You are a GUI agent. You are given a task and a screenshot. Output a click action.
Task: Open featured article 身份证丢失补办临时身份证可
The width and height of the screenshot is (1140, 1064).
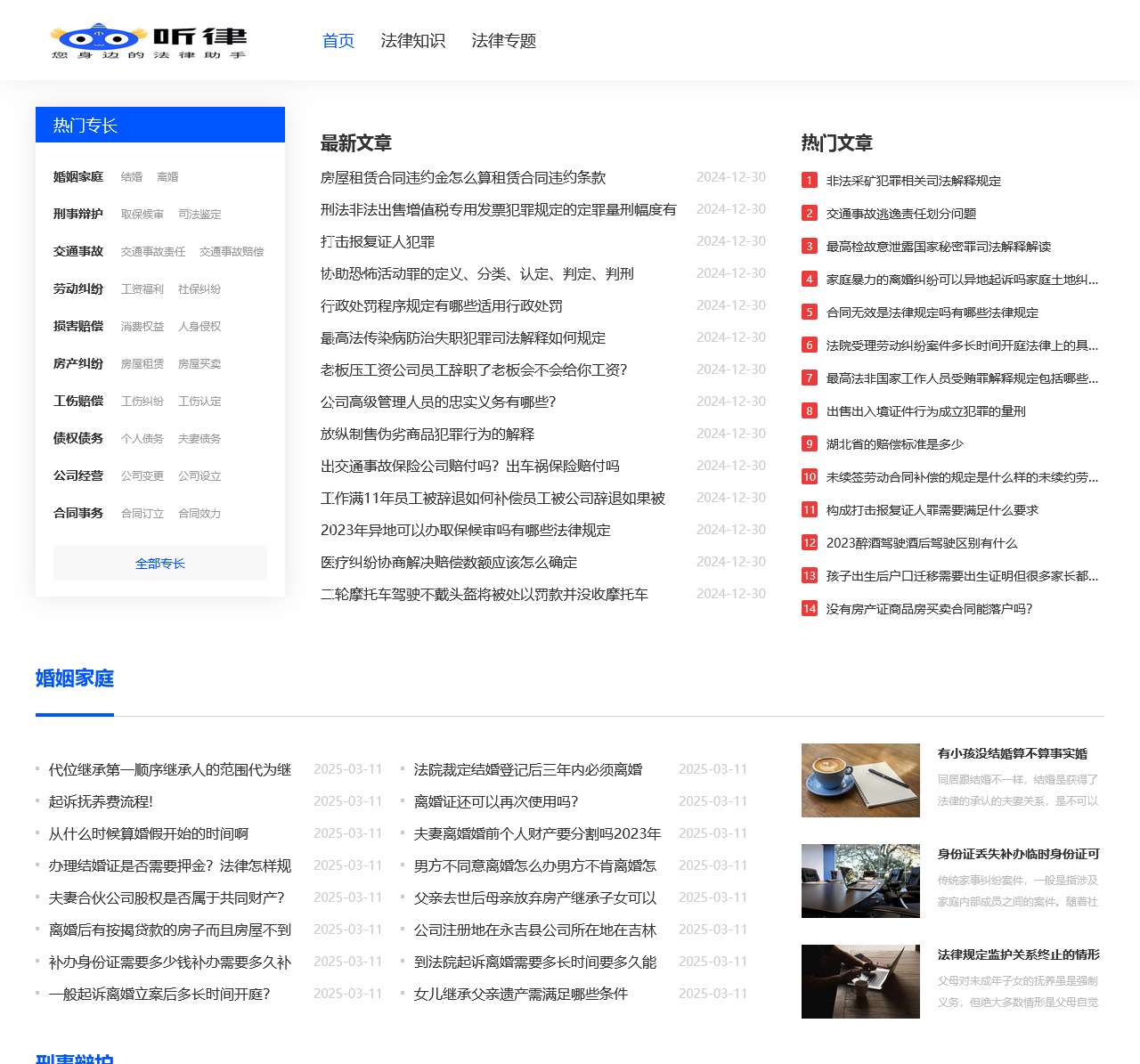coord(1019,855)
